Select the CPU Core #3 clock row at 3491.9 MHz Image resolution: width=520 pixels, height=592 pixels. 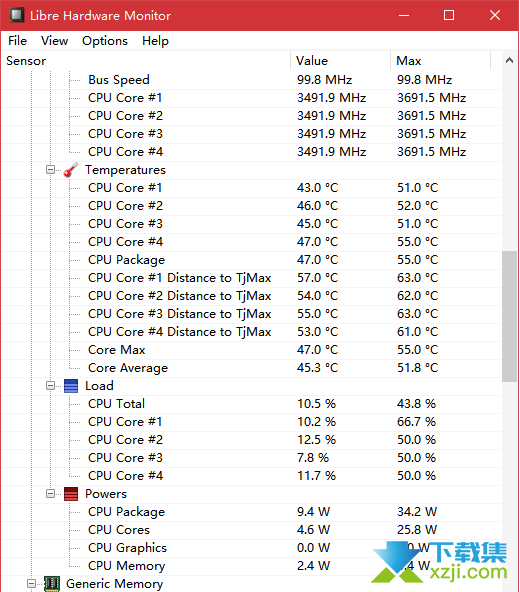pyautogui.click(x=252, y=134)
